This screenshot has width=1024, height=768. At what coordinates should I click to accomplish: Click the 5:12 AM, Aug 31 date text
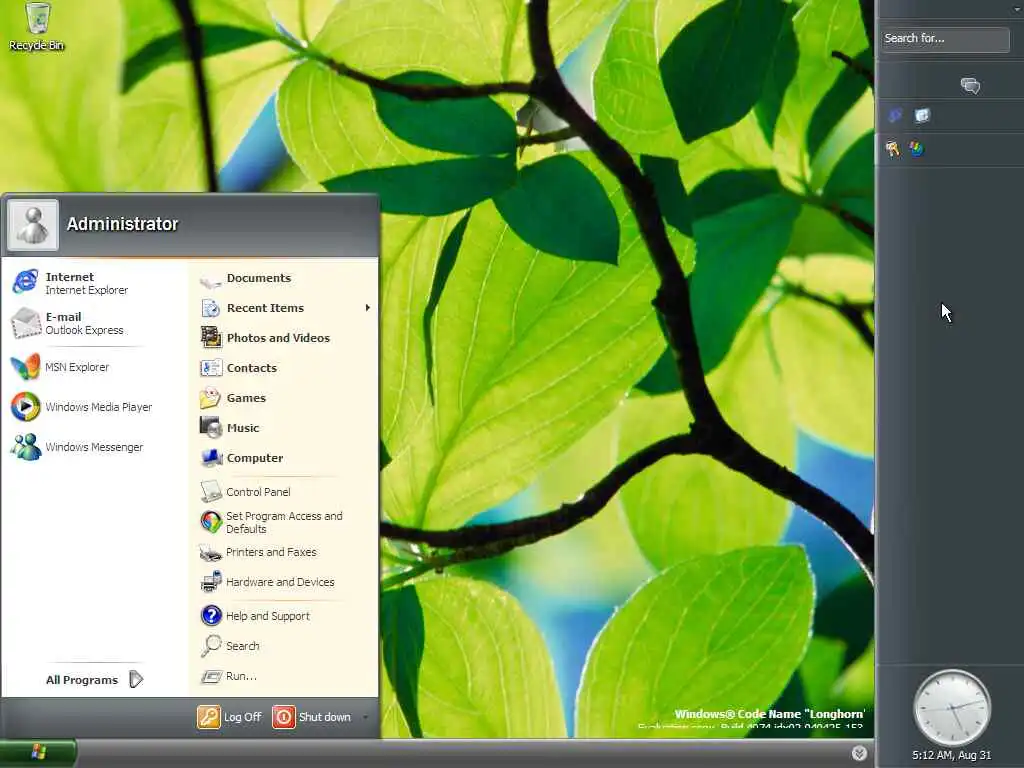[952, 756]
